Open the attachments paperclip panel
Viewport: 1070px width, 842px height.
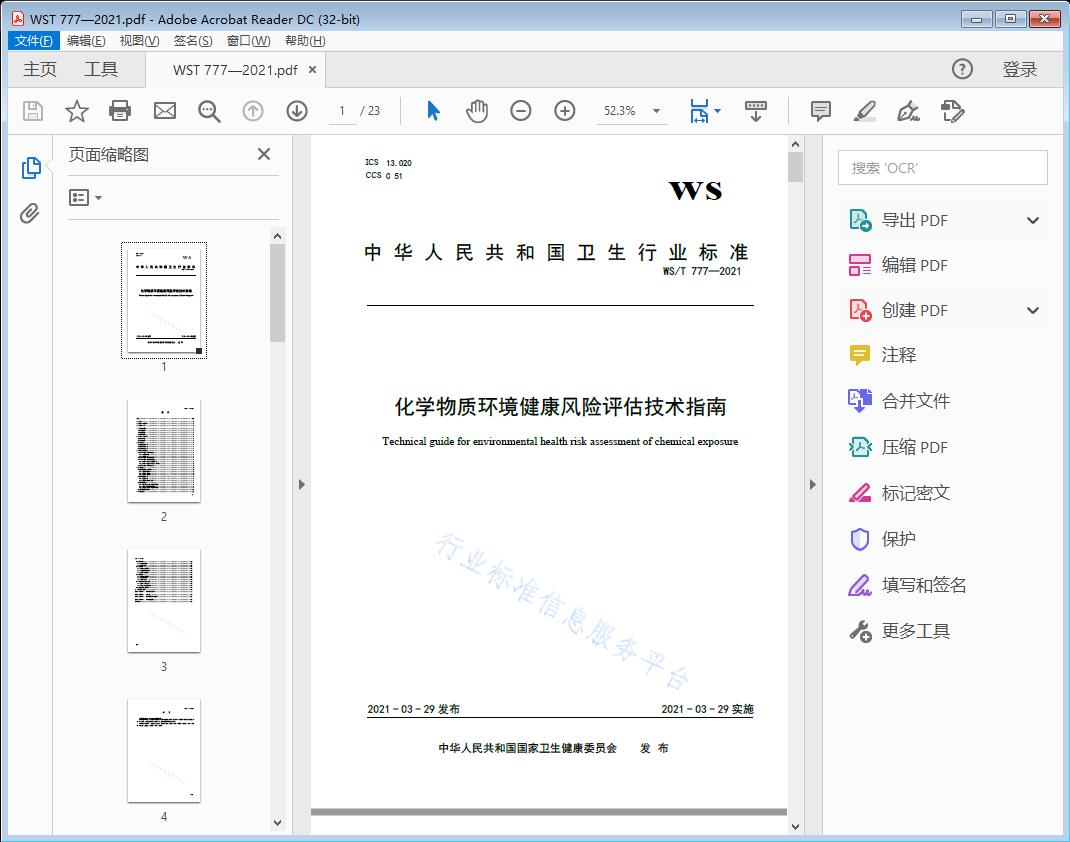click(30, 213)
